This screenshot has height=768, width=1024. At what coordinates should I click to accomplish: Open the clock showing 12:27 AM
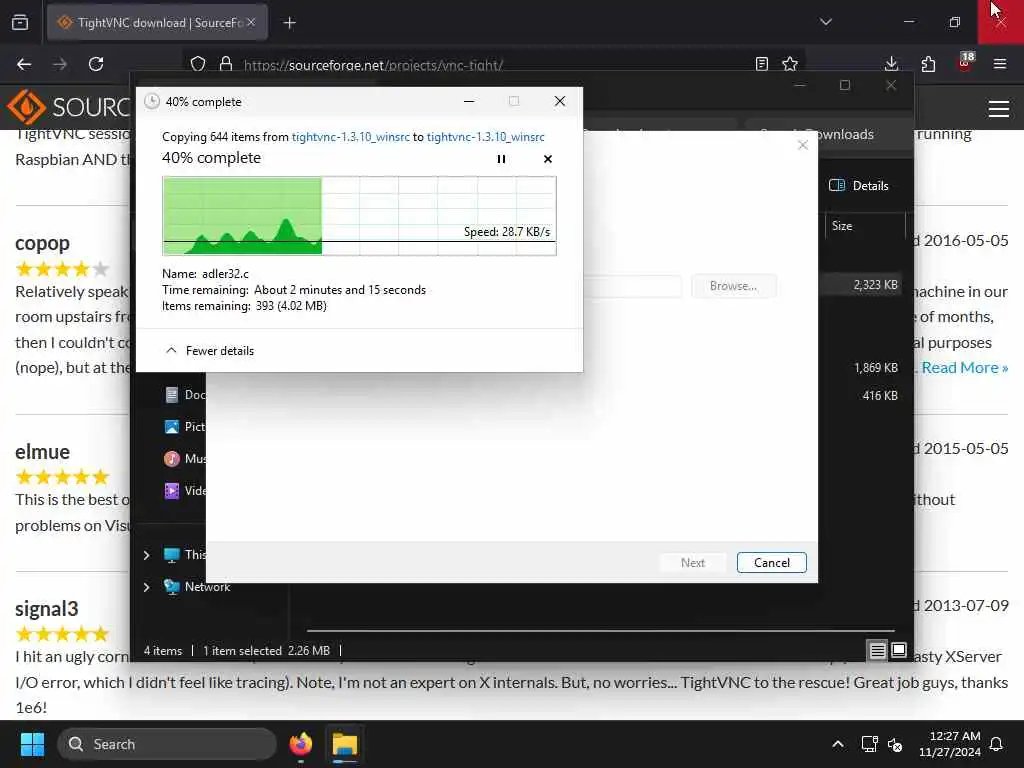[x=950, y=744]
